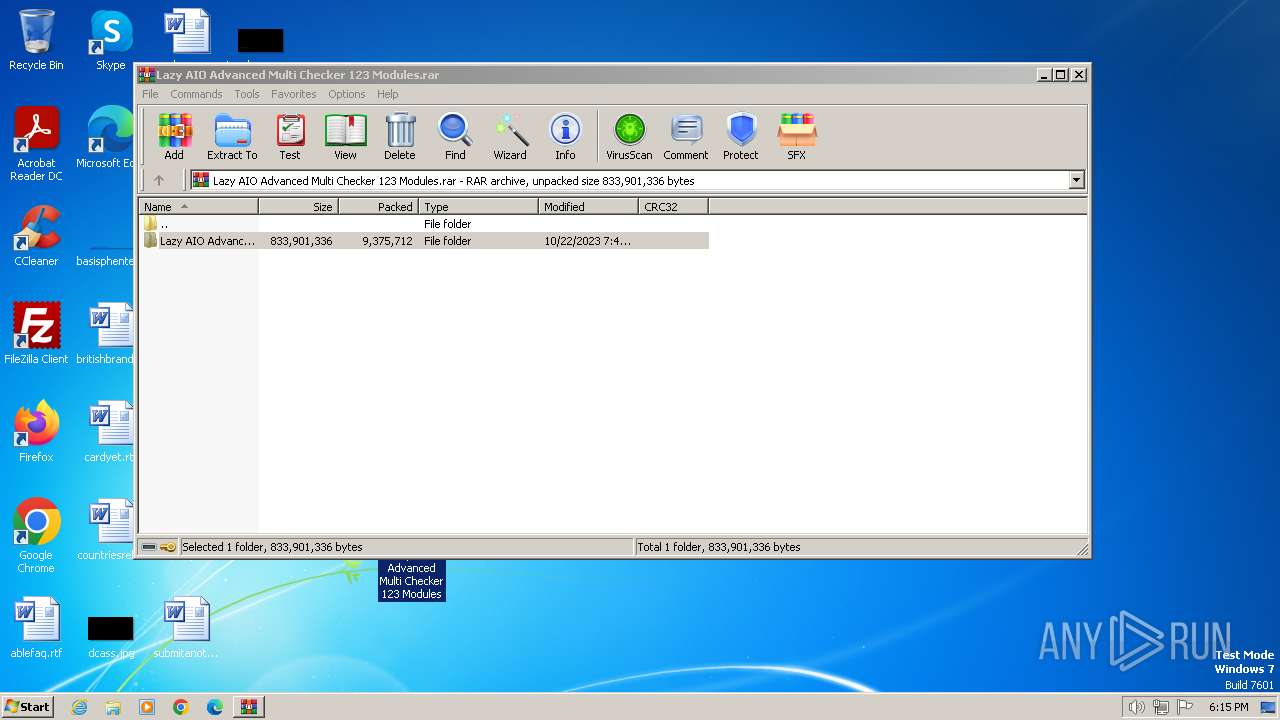This screenshot has width=1280, height=720.
Task: Open the Favorites menu
Action: 294,94
